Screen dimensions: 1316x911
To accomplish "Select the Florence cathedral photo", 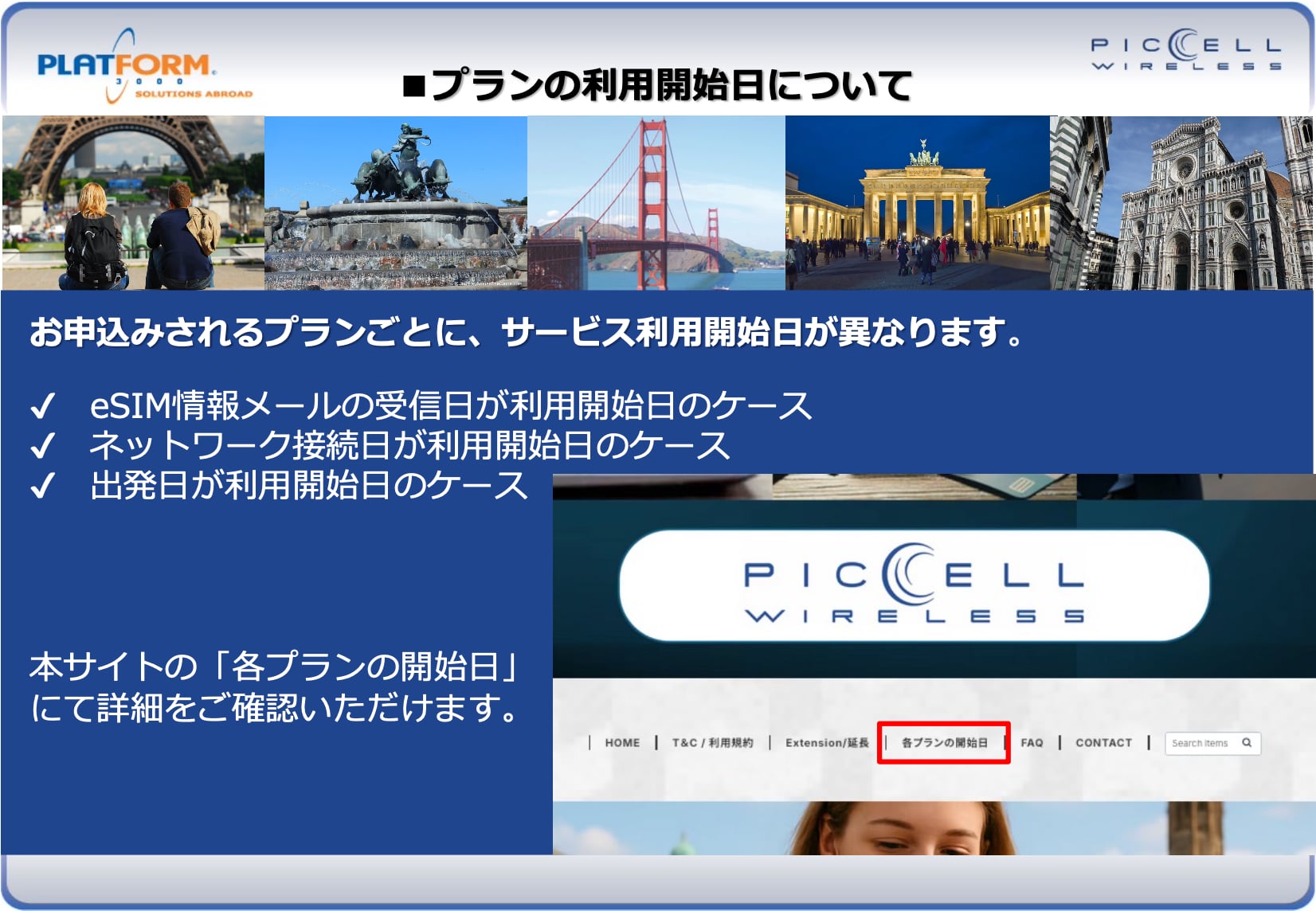I will pos(1181,203).
